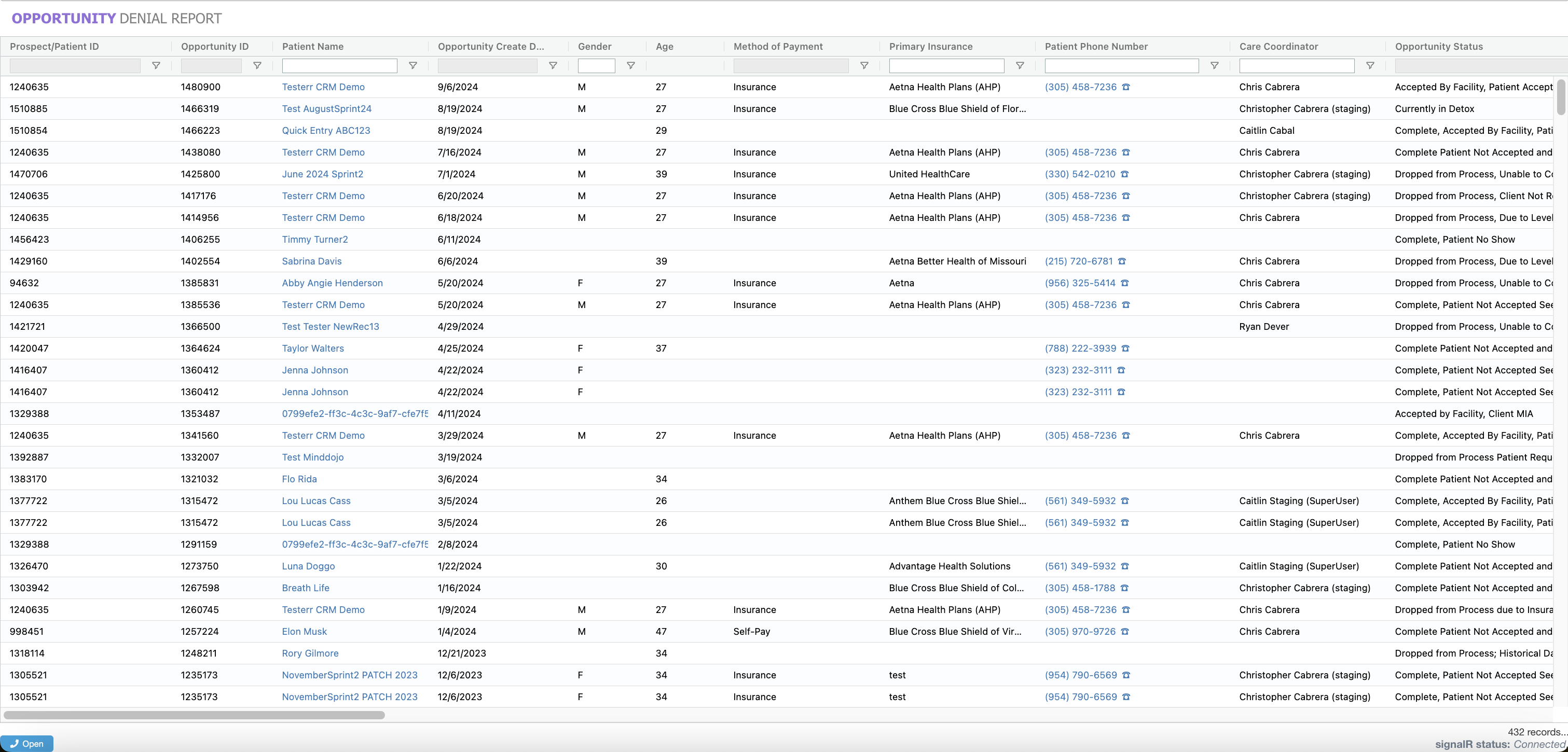Click the Open button at bottom left
The image size is (1568, 752).
[x=27, y=744]
